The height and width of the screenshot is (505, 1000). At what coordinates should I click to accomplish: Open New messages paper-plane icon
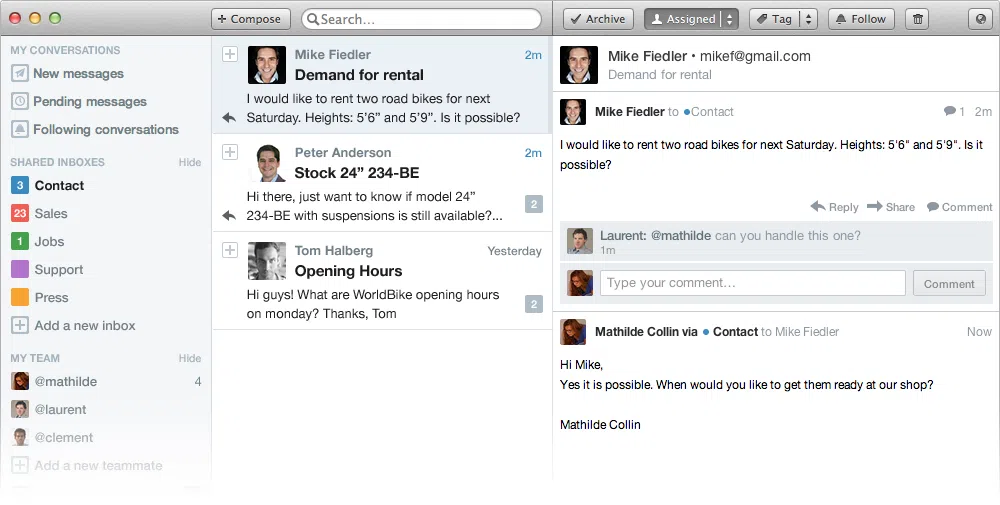click(20, 73)
